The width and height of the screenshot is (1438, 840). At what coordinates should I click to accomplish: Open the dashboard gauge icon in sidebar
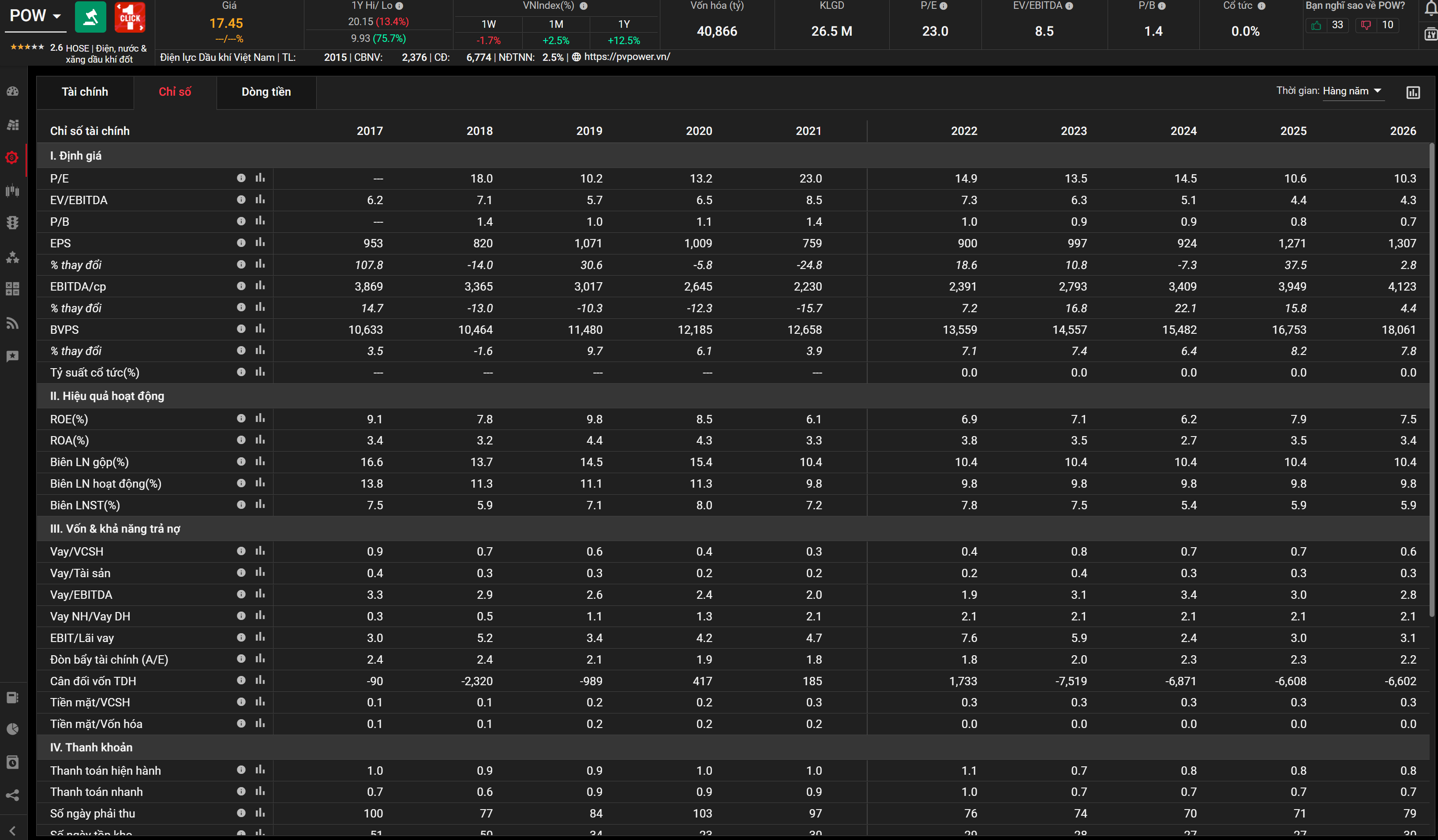pyautogui.click(x=12, y=91)
